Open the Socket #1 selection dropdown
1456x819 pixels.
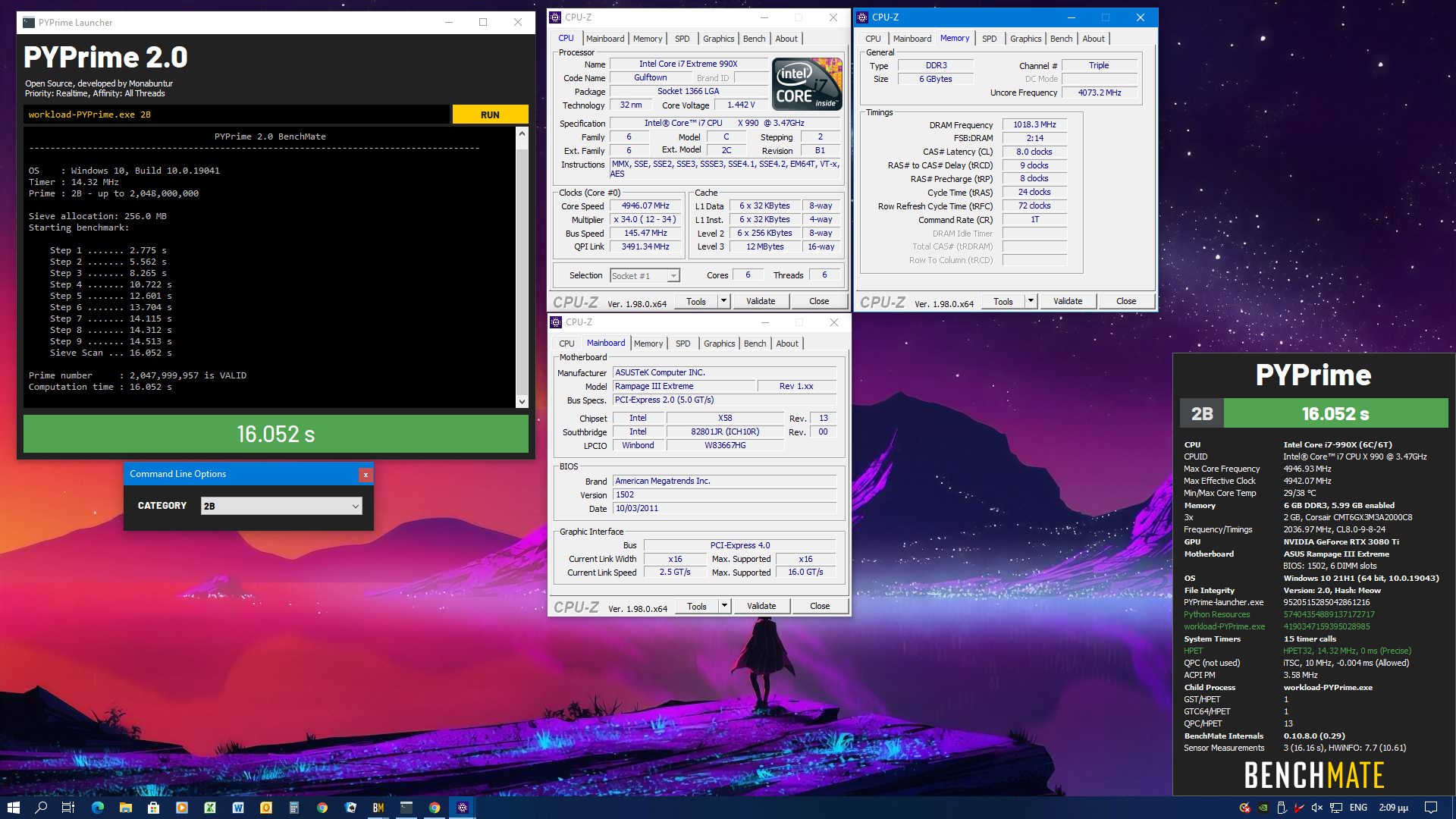645,276
